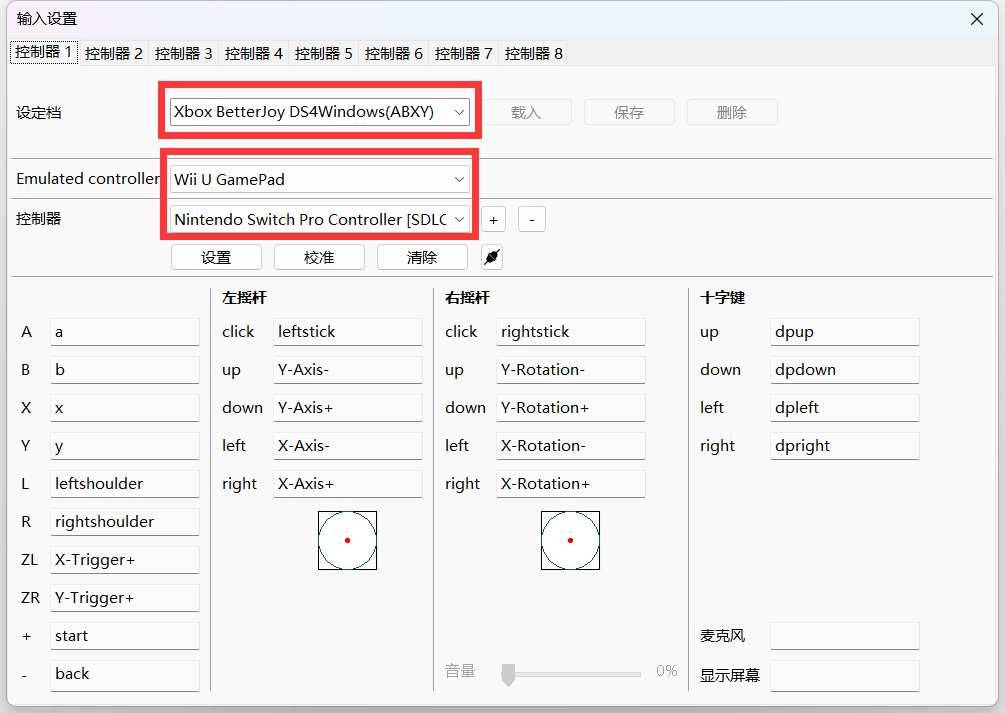
Task: Click the 保存 save profile button
Action: pyautogui.click(x=629, y=112)
